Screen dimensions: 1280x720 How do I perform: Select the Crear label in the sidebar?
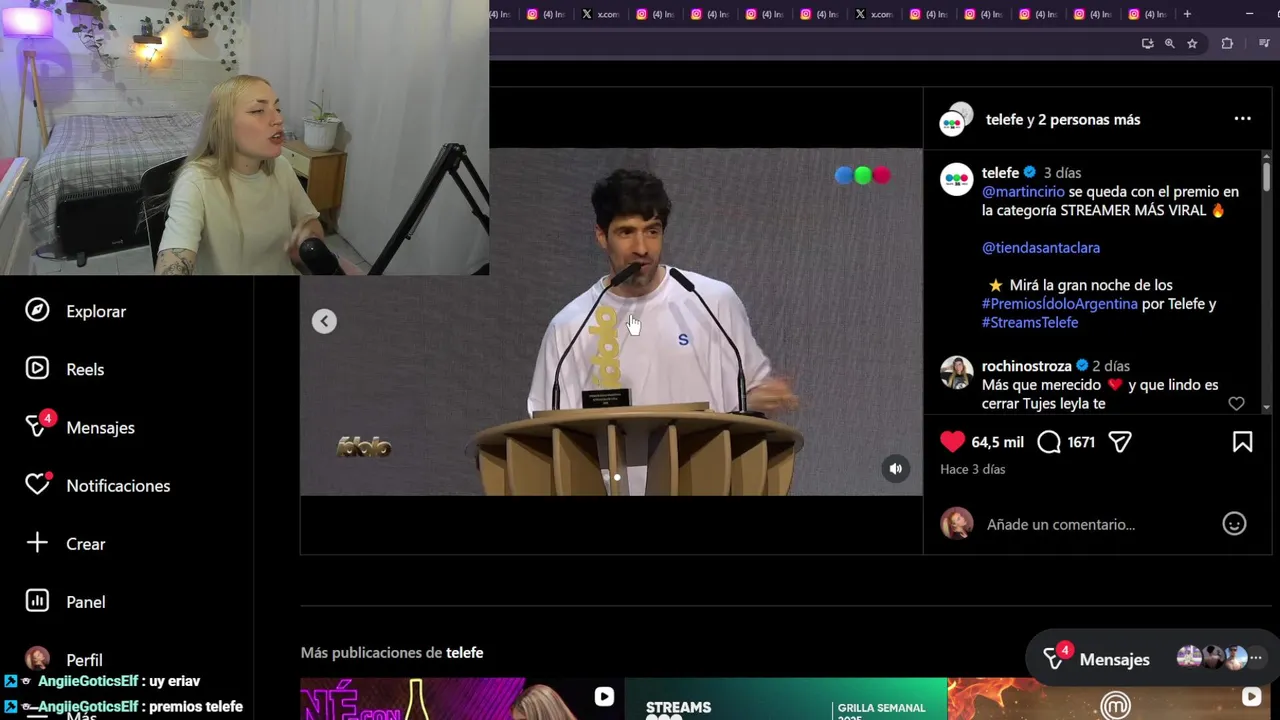click(86, 544)
